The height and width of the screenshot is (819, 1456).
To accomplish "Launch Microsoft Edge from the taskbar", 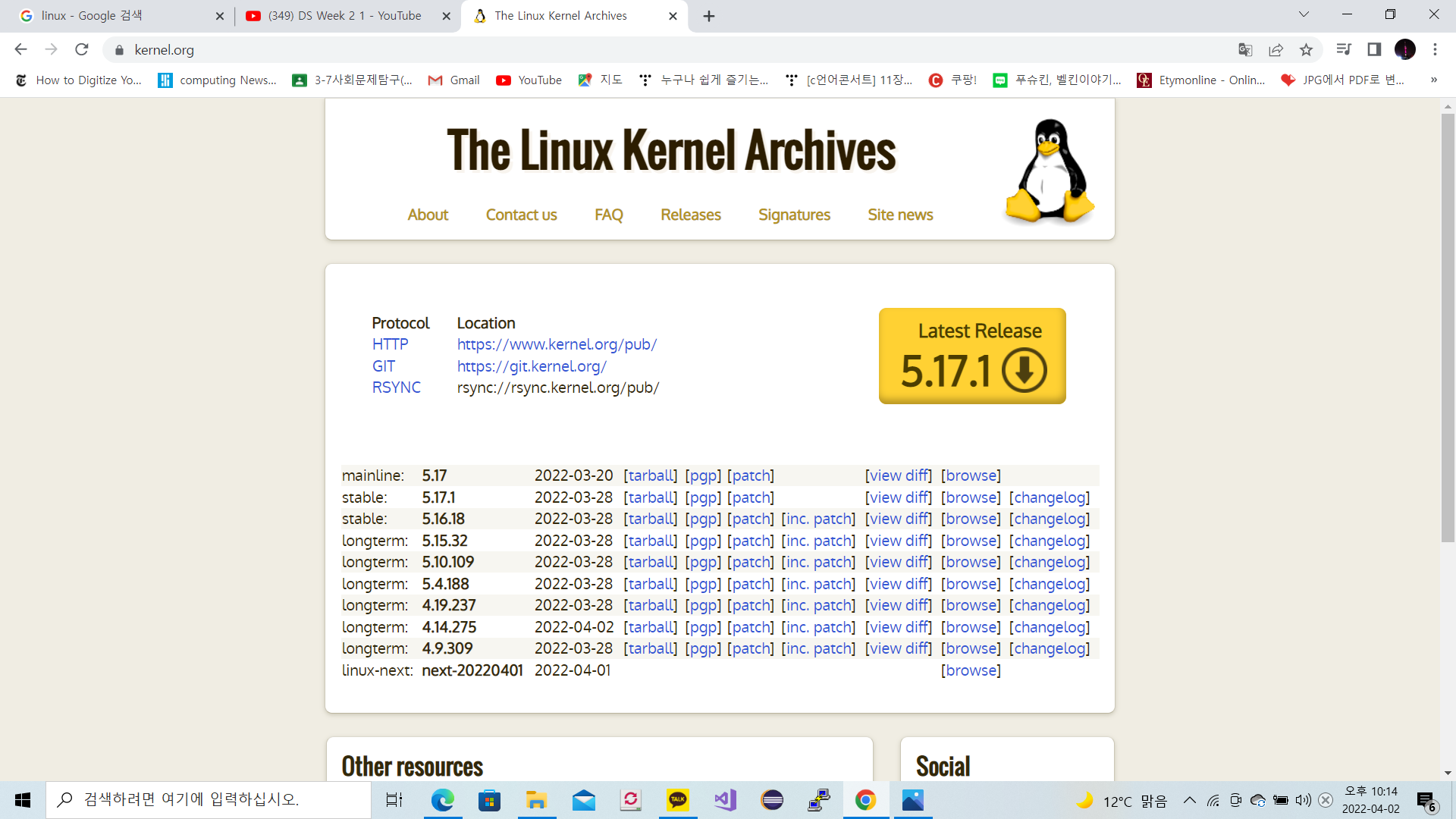I will (x=442, y=800).
